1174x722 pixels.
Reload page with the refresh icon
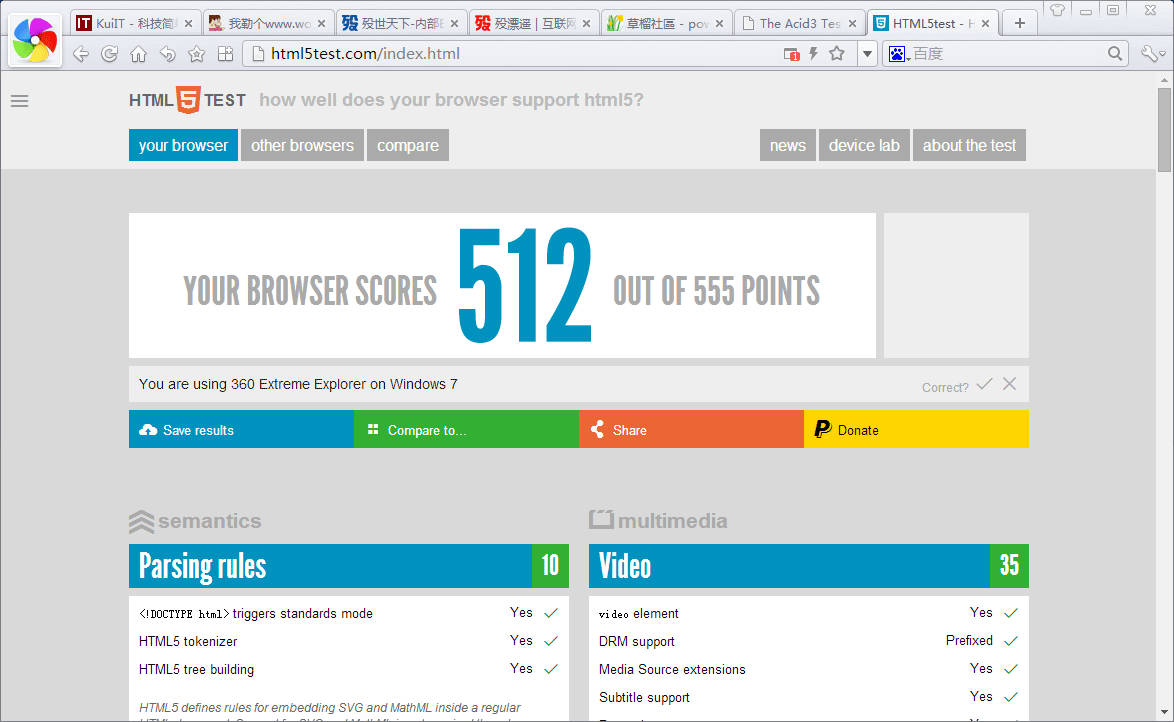(109, 54)
